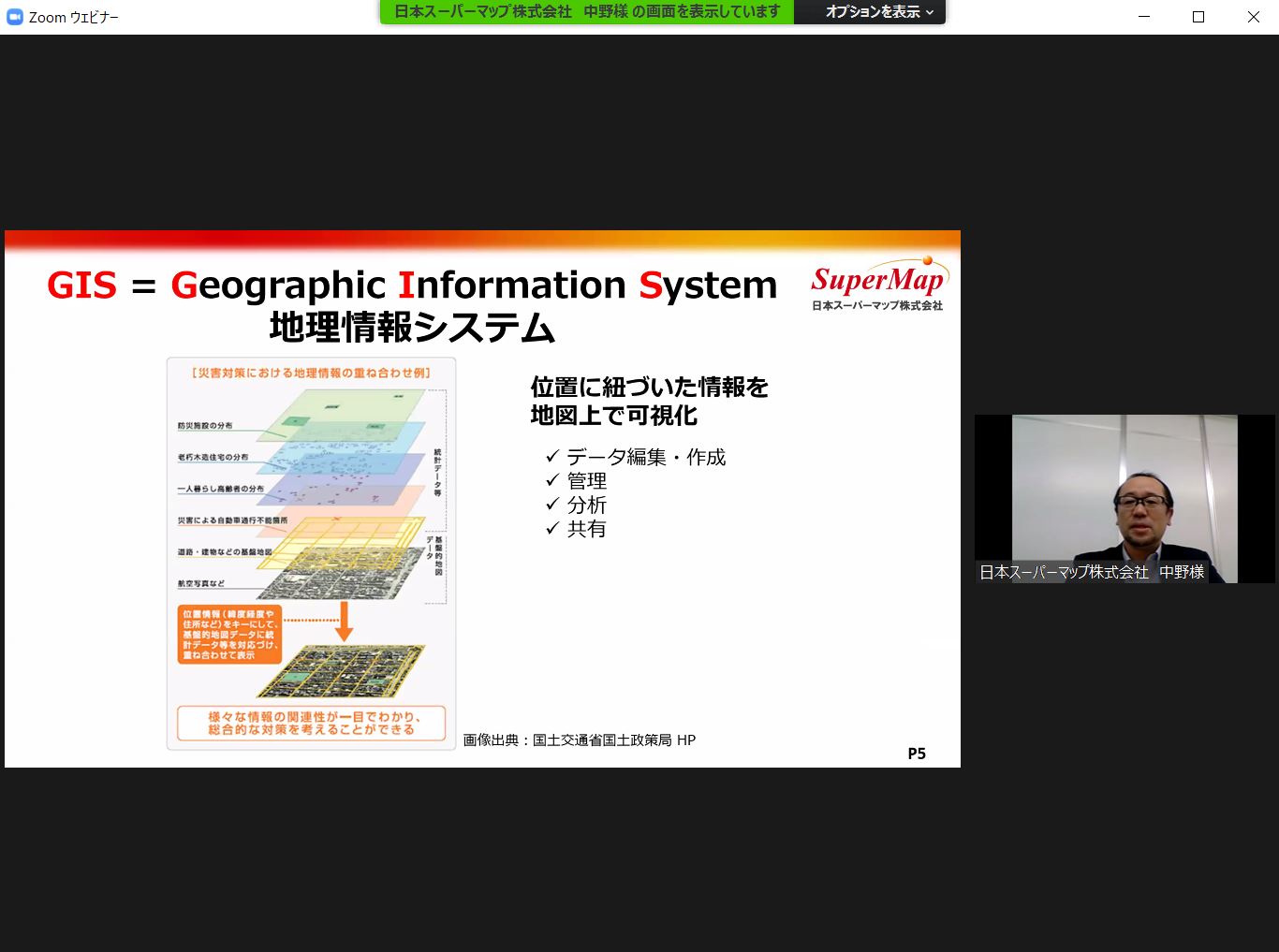Click the page number 'P5'
Screen dimensions: 1279x952
tap(917, 754)
